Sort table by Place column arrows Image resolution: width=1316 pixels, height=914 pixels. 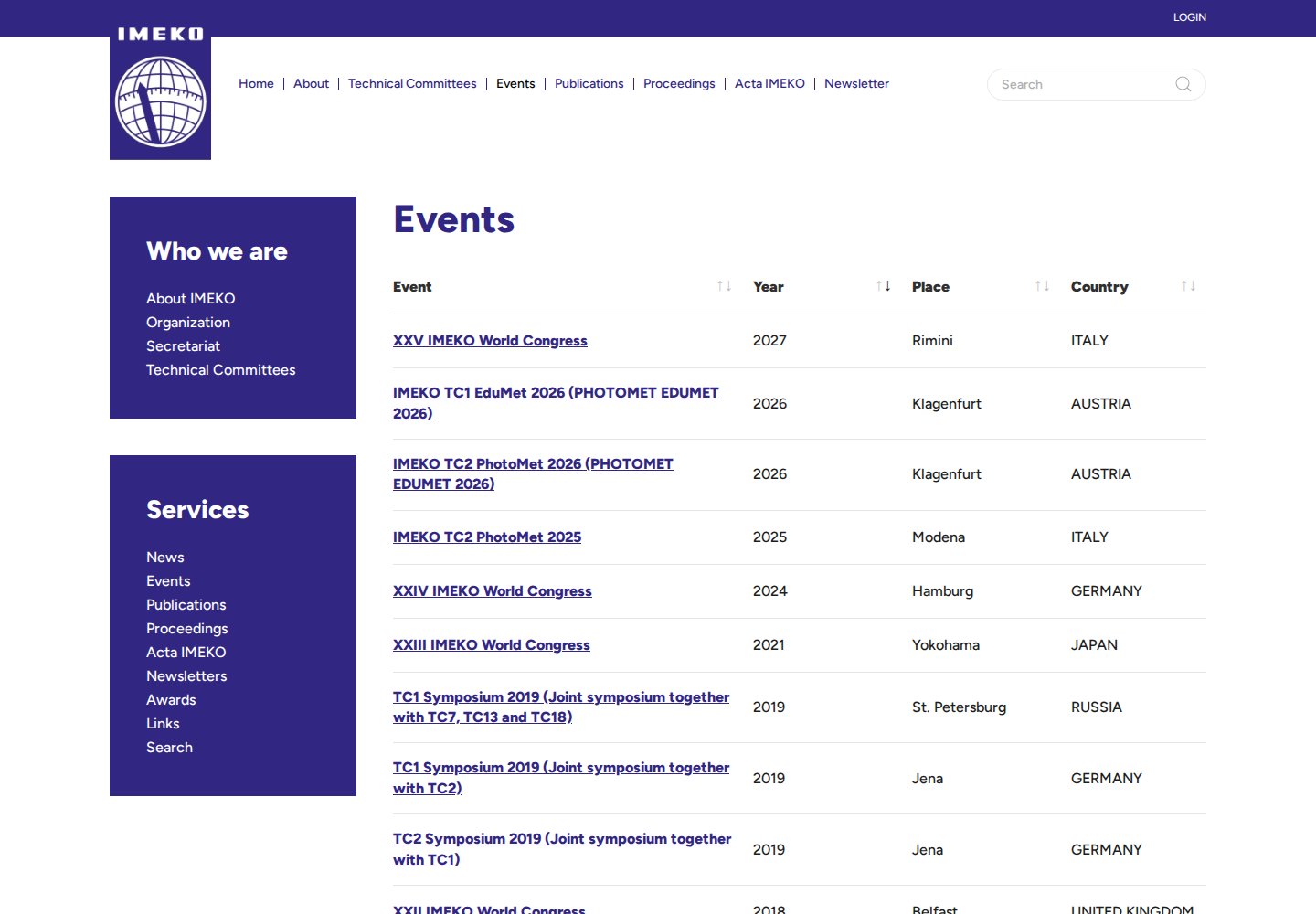pyautogui.click(x=1042, y=286)
